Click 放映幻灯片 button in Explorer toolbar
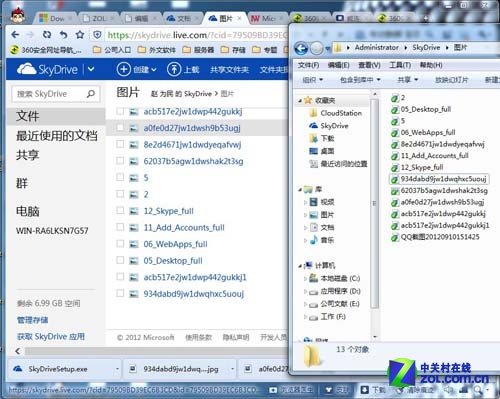500x399 pixels. point(452,80)
